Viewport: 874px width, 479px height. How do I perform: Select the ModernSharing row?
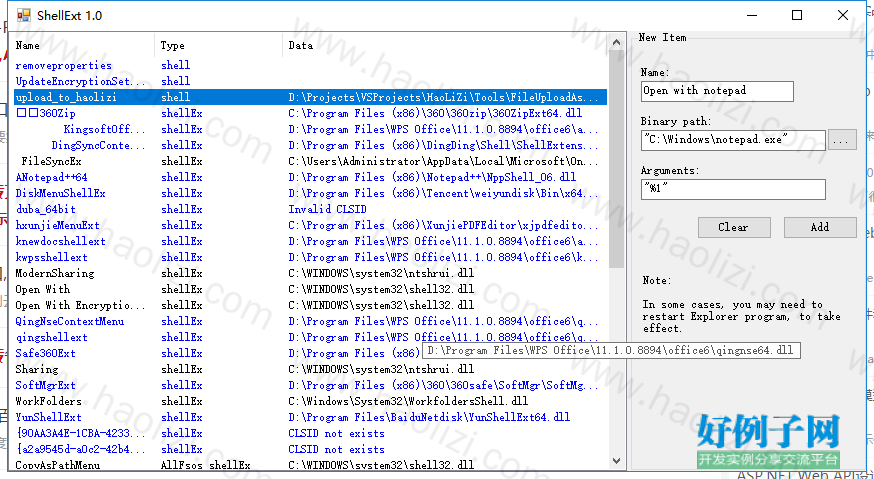[308, 273]
